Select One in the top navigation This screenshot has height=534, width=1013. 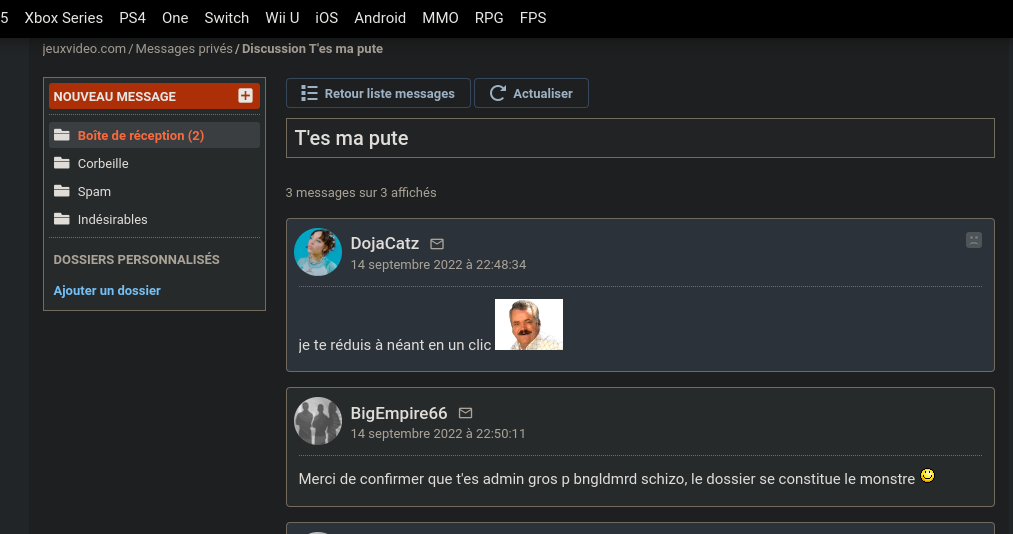175,18
